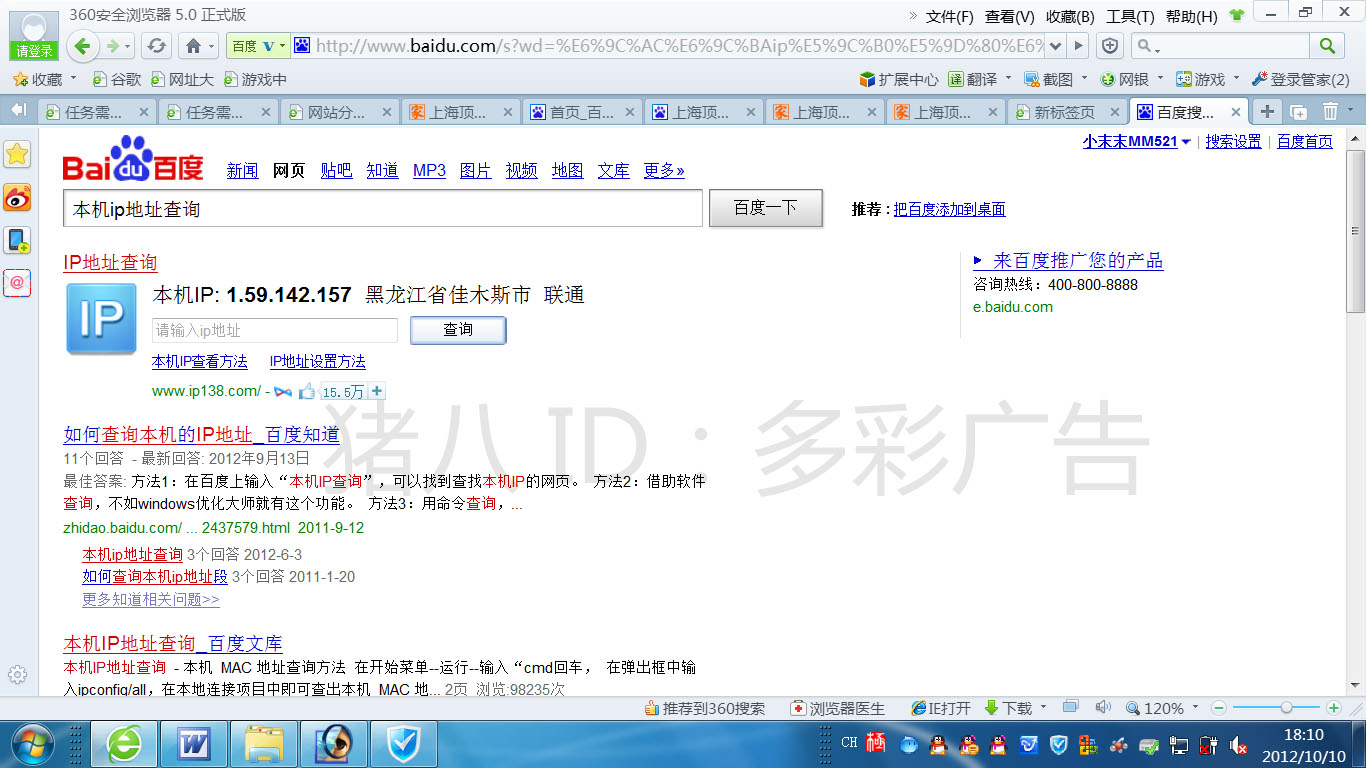Switch to the 网站分... tab
This screenshot has width=1366, height=768.
[x=338, y=112]
